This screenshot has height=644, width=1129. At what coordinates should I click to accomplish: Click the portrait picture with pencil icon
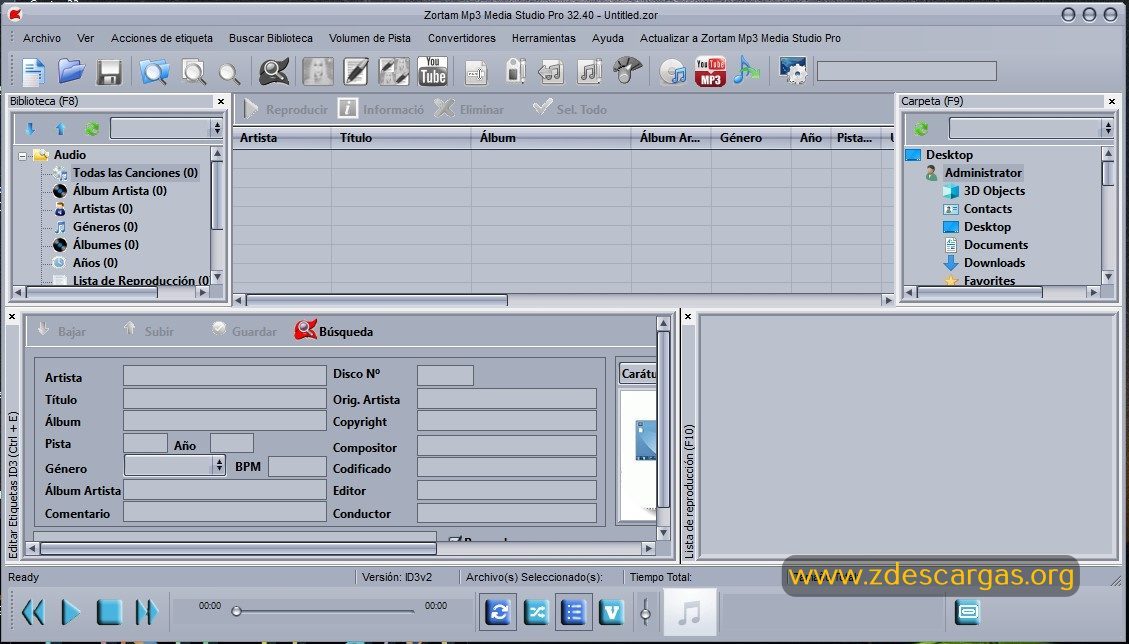[x=394, y=71]
